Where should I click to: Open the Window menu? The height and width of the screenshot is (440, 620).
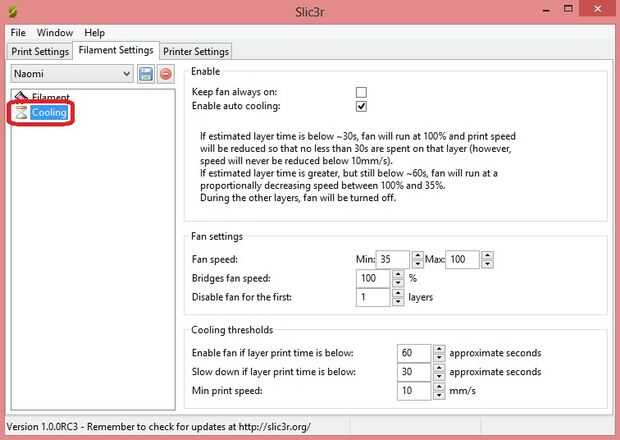pos(55,32)
